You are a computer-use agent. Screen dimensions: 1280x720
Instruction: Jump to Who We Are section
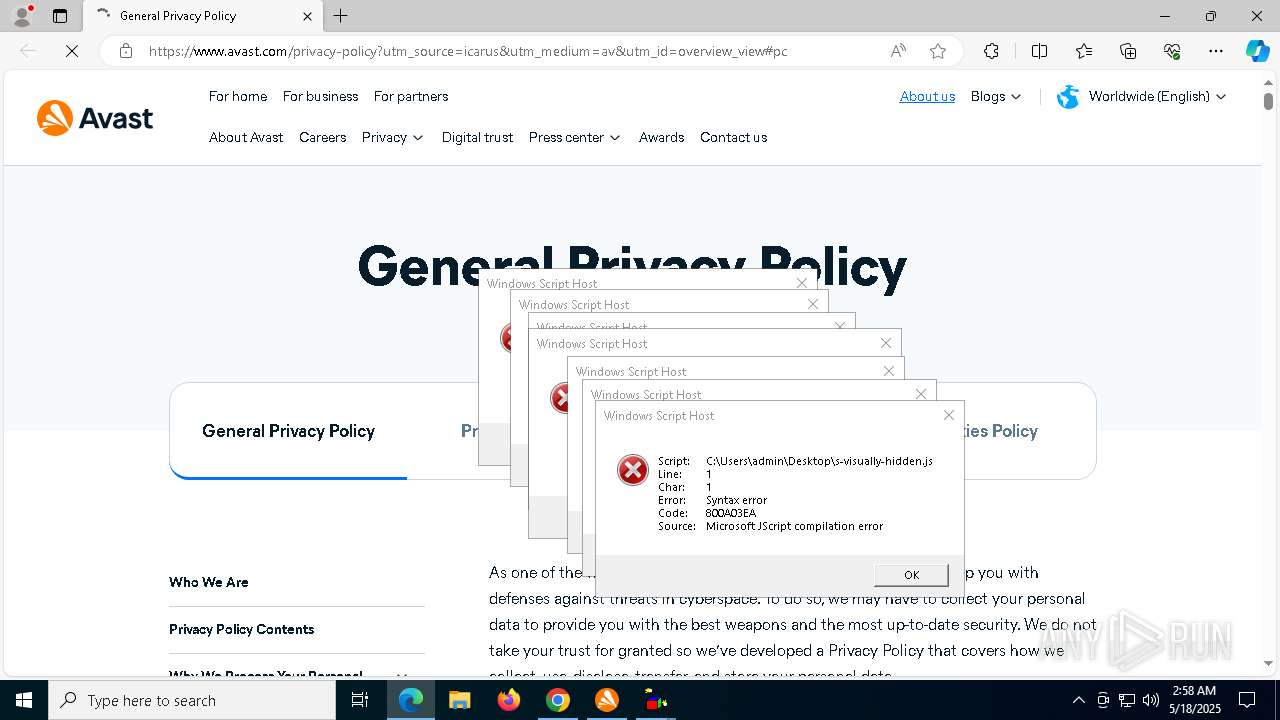(209, 582)
